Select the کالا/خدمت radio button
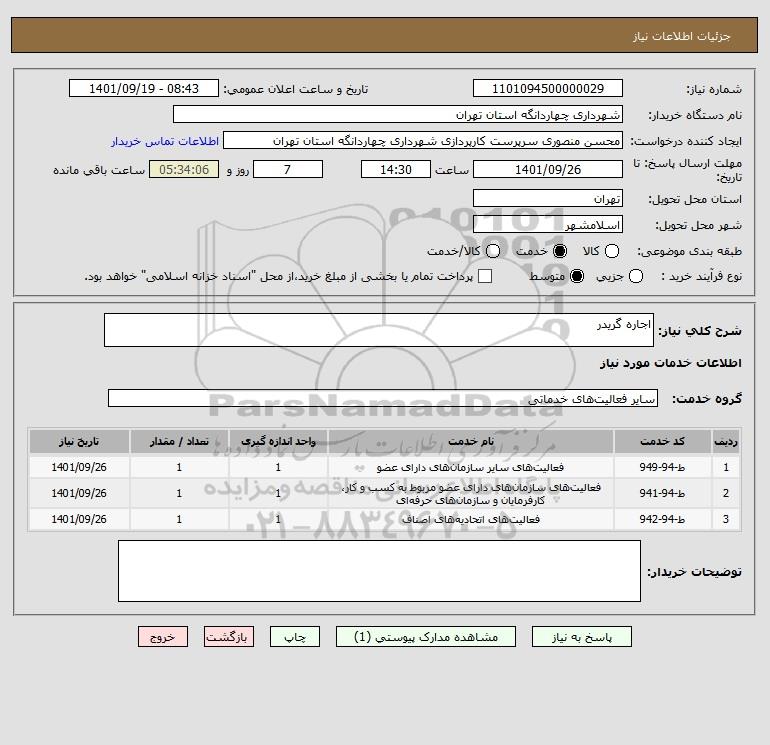Image resolution: width=770 pixels, height=745 pixels. [493, 251]
